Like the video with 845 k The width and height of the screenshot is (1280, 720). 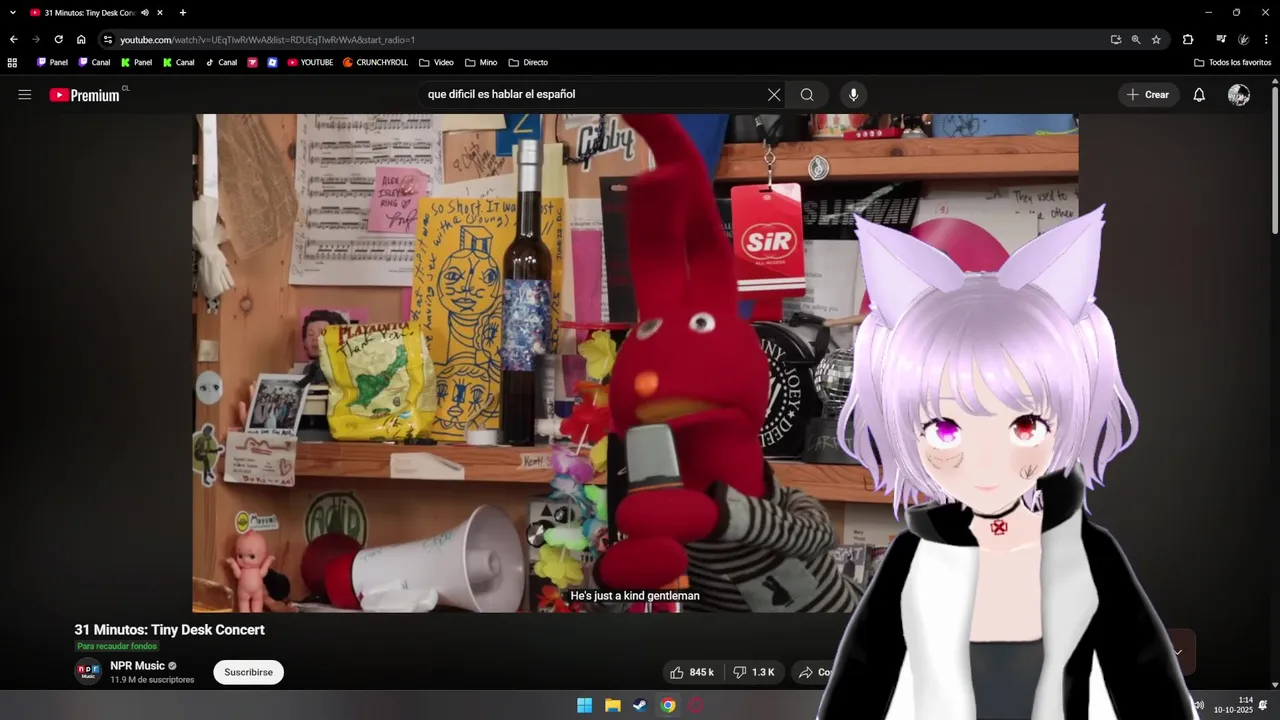tap(692, 672)
